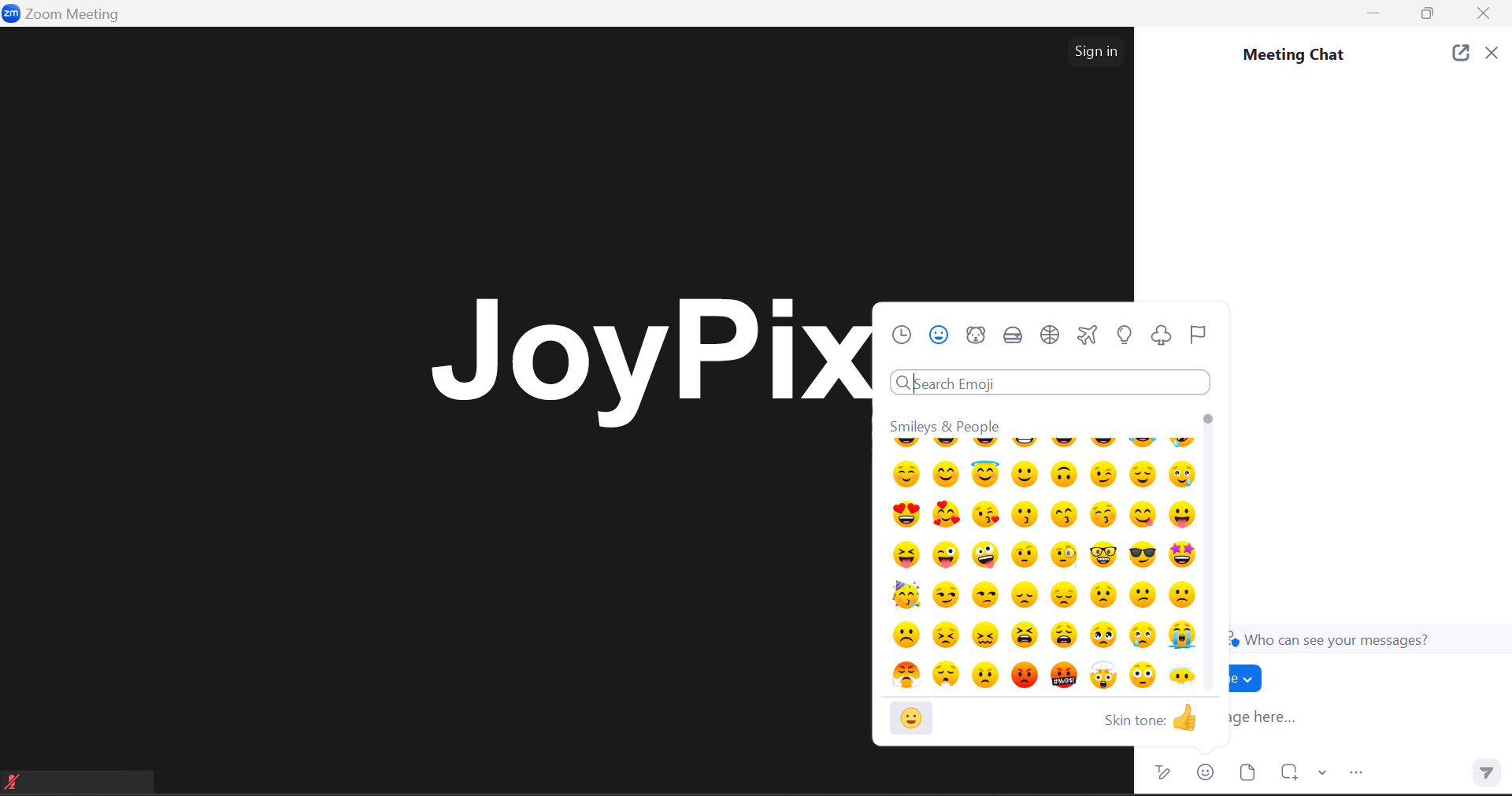Open "Who can see your messages?" link
Image resolution: width=1512 pixels, height=796 pixels.
(1336, 640)
